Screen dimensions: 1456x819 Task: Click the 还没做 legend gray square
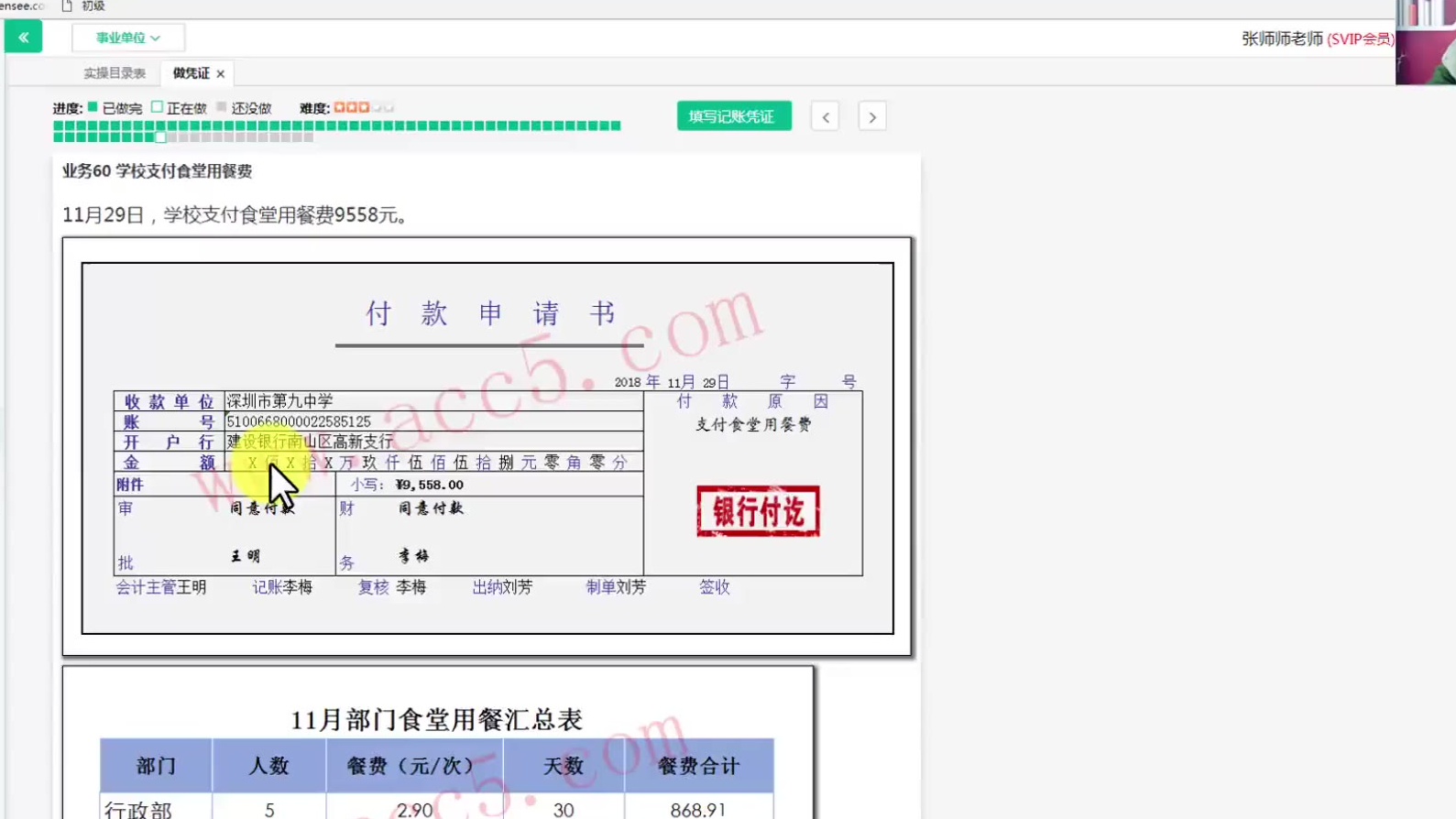point(221,107)
